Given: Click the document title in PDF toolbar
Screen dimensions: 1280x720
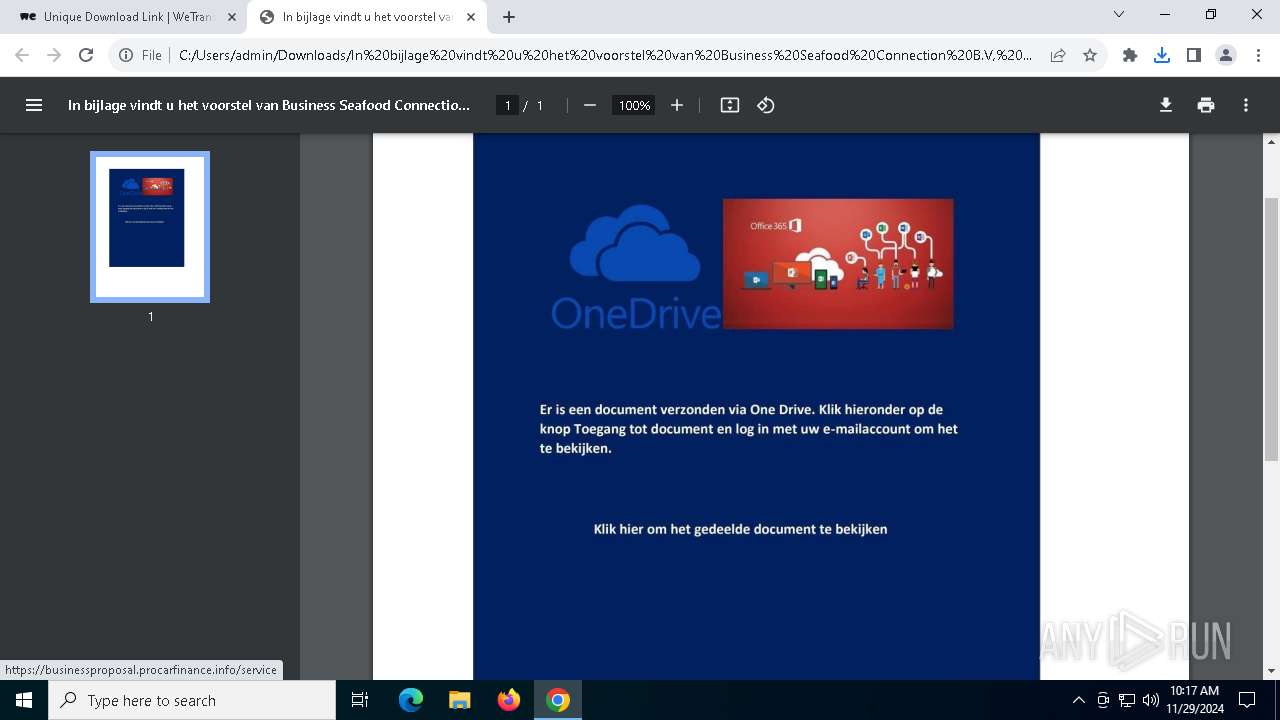Looking at the screenshot, I should 269,105.
